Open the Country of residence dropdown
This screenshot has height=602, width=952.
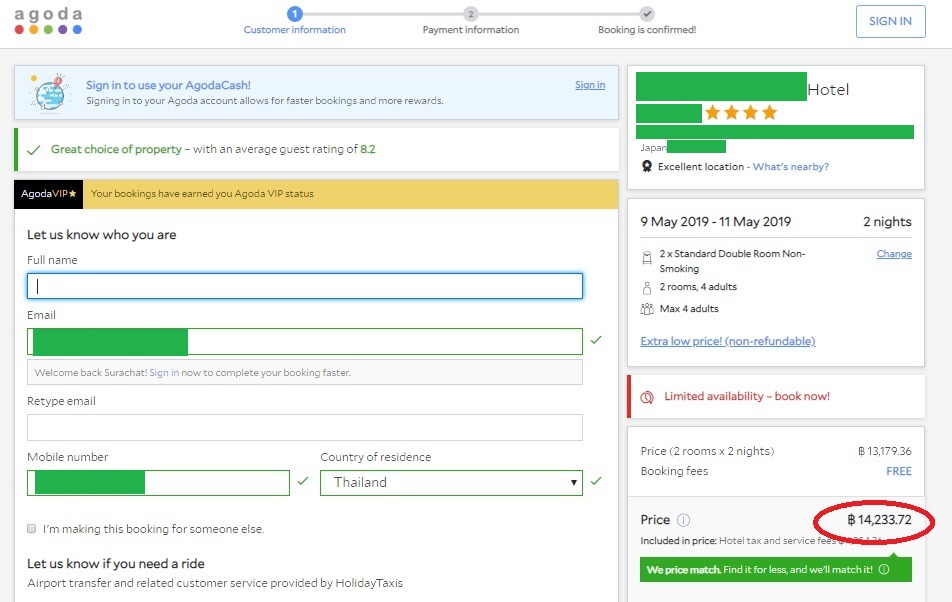(x=451, y=482)
